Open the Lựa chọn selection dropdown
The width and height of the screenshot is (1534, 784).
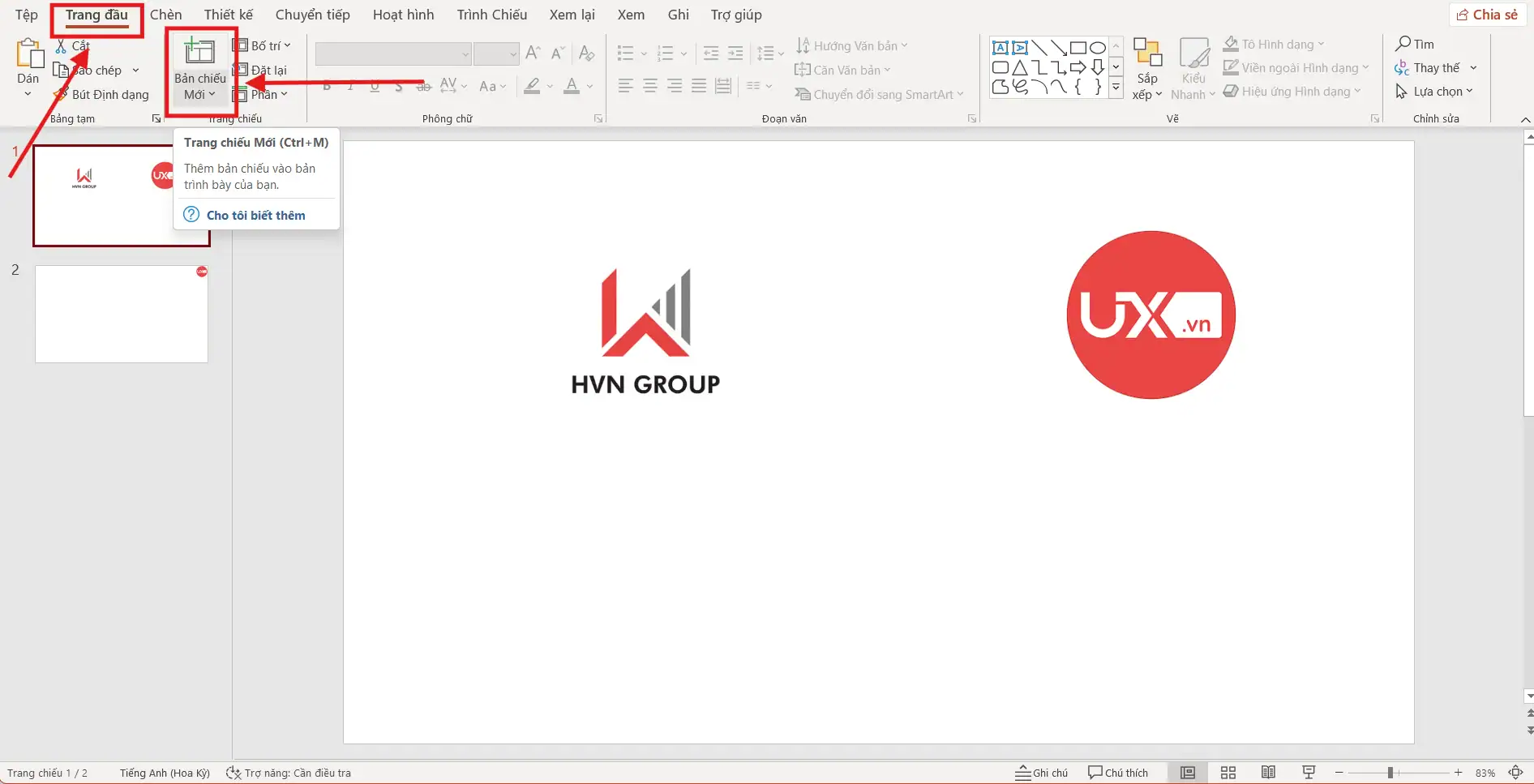coord(1436,92)
